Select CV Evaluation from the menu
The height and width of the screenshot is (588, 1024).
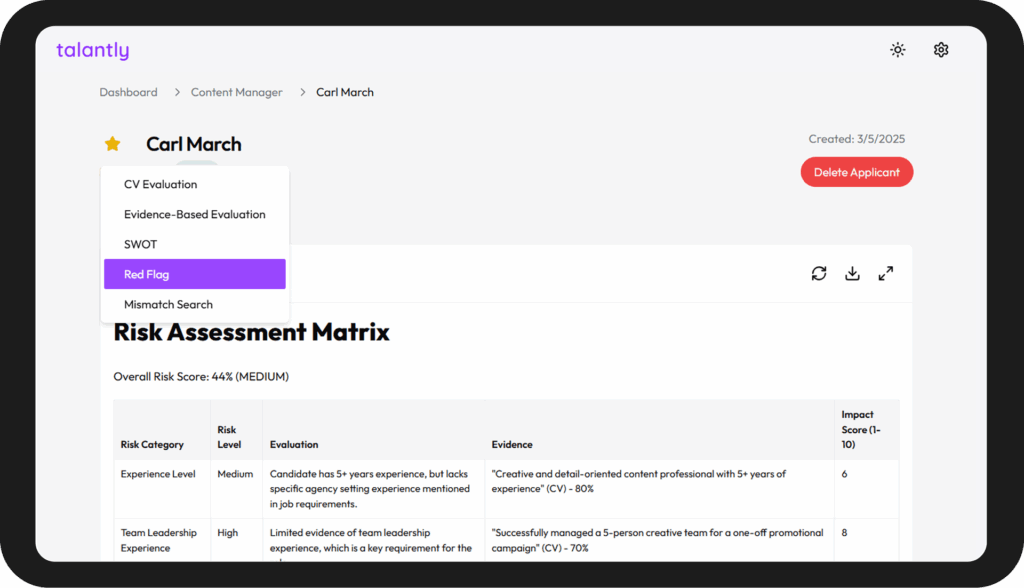pos(195,184)
